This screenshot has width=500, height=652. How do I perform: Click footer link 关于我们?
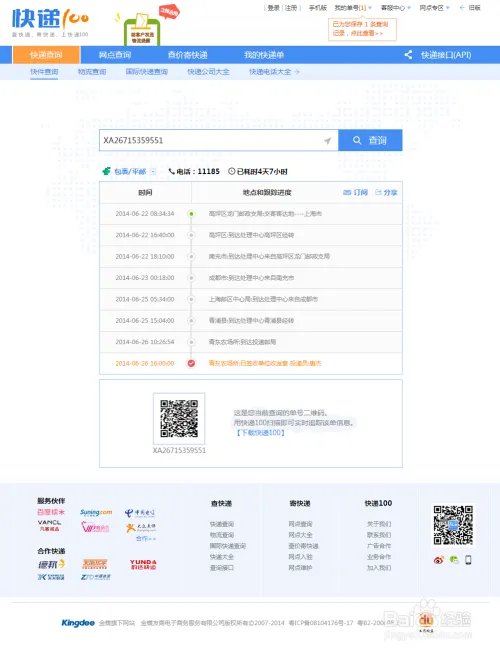point(379,524)
